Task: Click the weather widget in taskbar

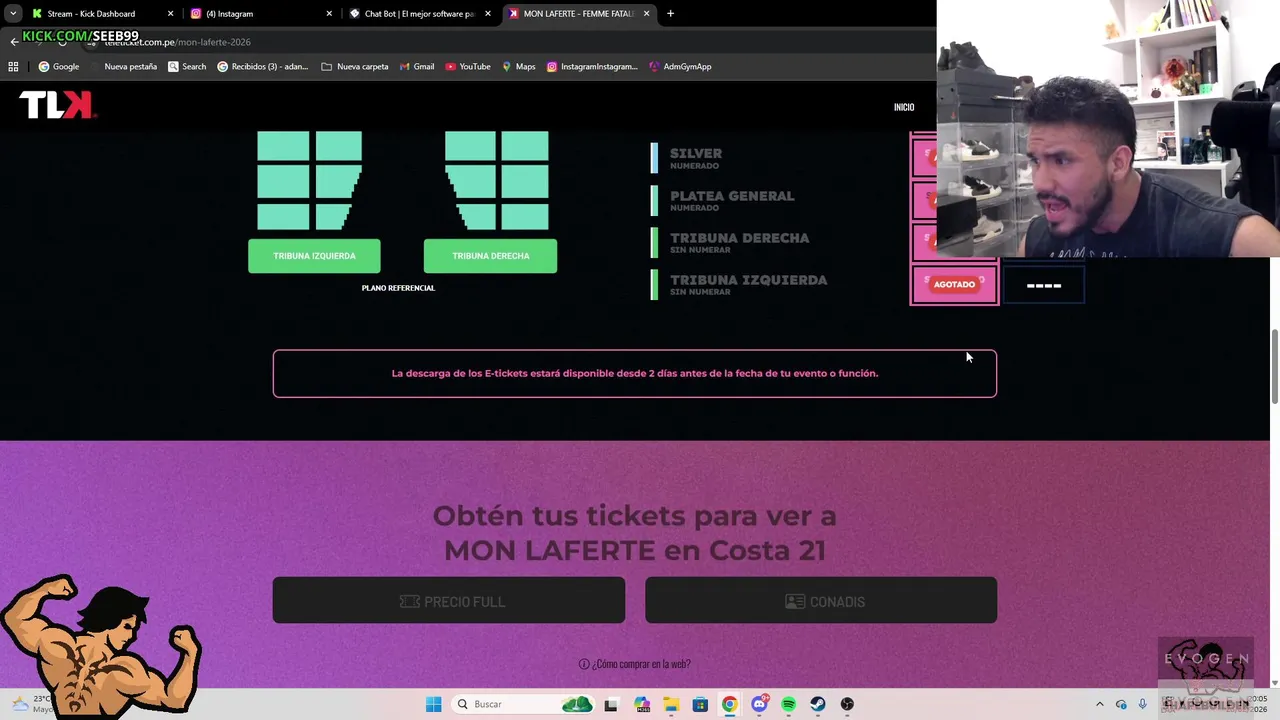Action: 30,704
